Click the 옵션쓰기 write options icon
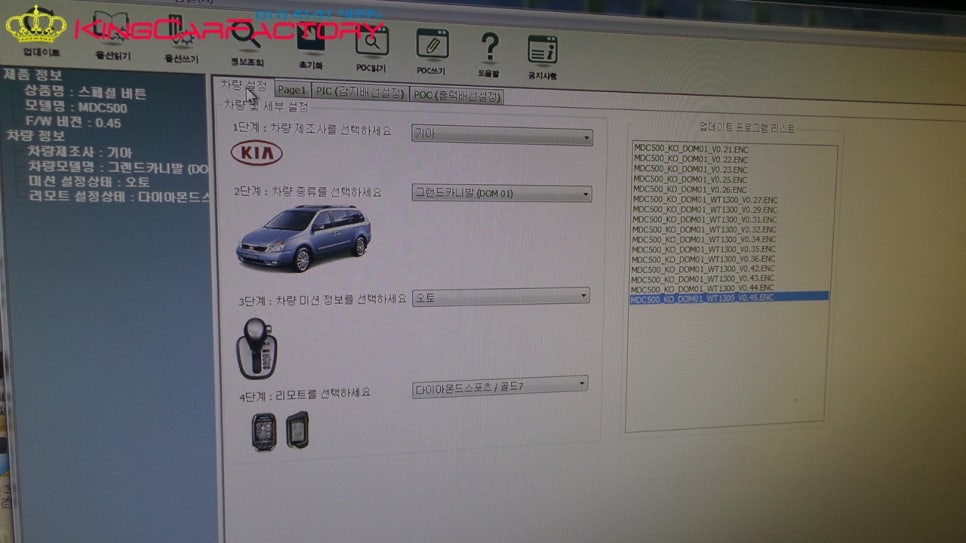Viewport: 966px width, 543px height. [181, 39]
